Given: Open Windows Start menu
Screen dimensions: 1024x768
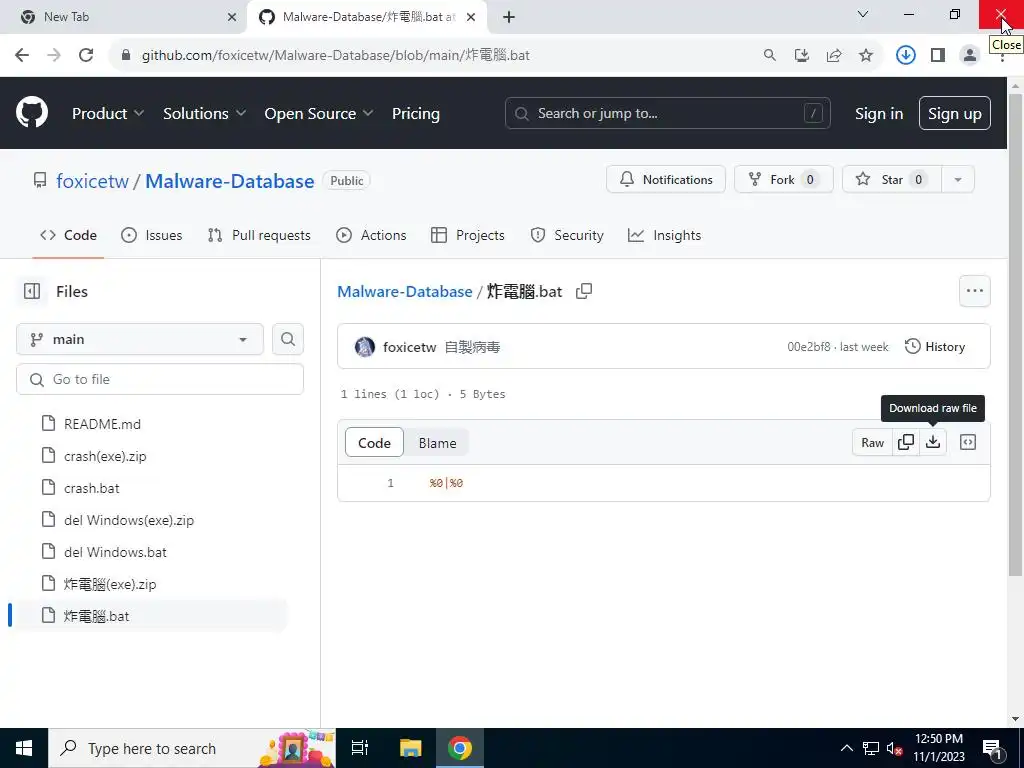Looking at the screenshot, I should (24, 748).
